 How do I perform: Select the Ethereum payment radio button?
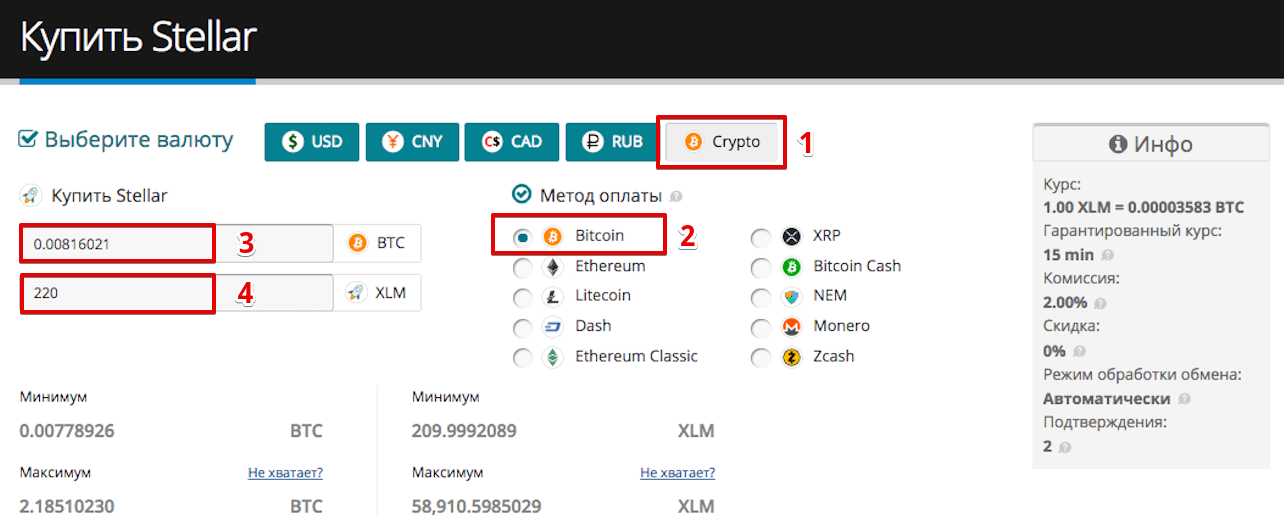pyautogui.click(x=522, y=267)
